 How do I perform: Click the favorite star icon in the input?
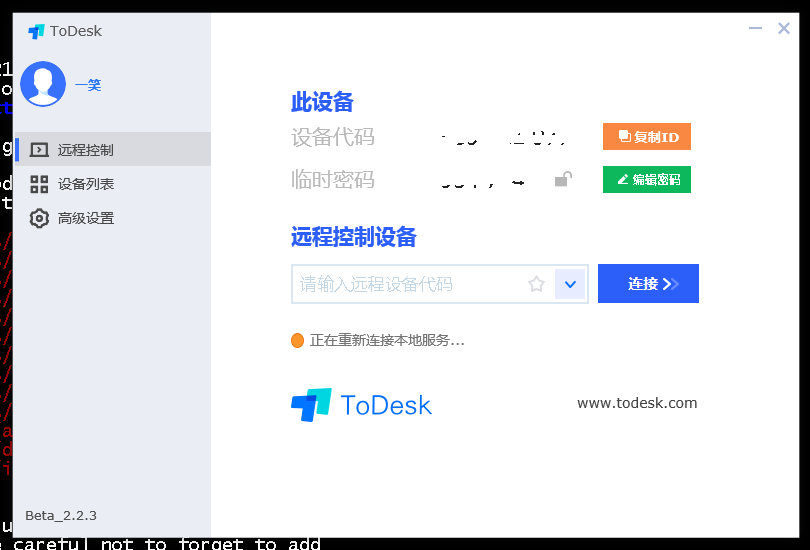click(x=536, y=284)
